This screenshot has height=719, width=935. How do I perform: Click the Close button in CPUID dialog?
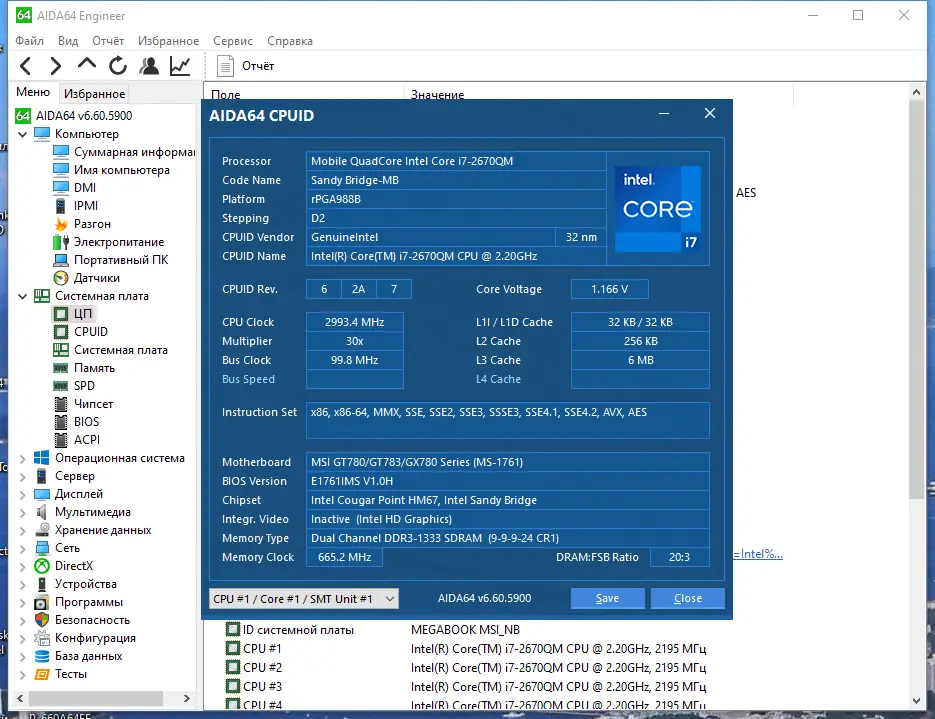click(687, 598)
